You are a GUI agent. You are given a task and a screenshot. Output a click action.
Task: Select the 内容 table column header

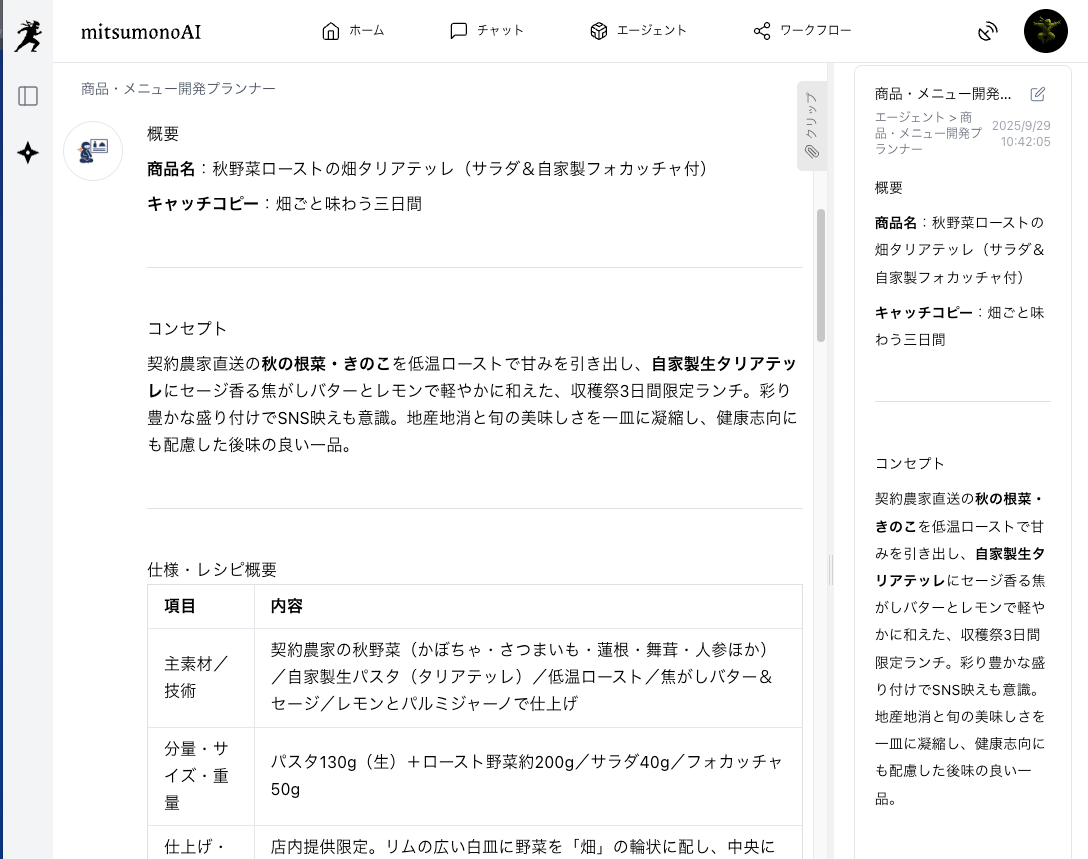[x=287, y=606]
